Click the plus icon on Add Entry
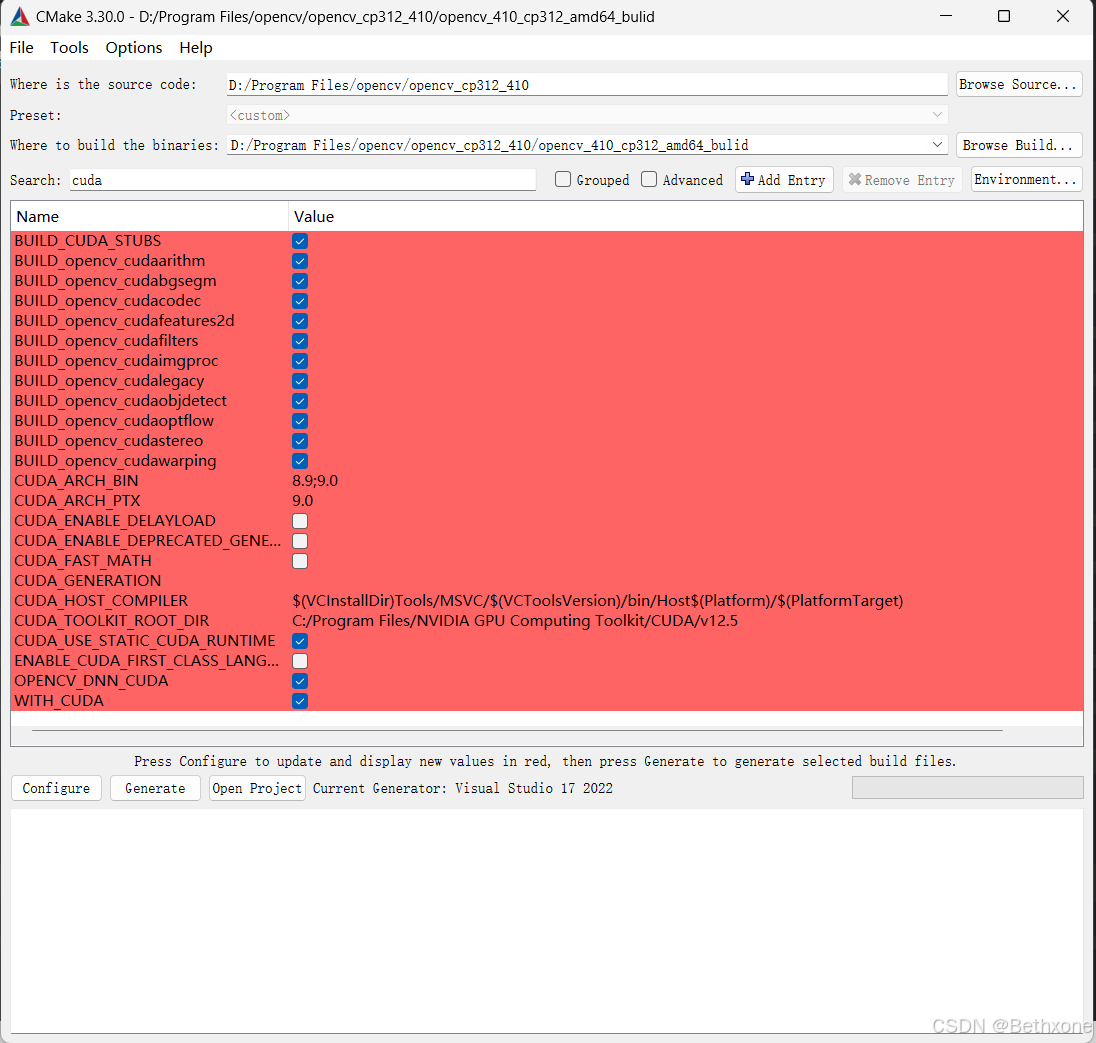The height and width of the screenshot is (1043, 1096). pyautogui.click(x=747, y=179)
